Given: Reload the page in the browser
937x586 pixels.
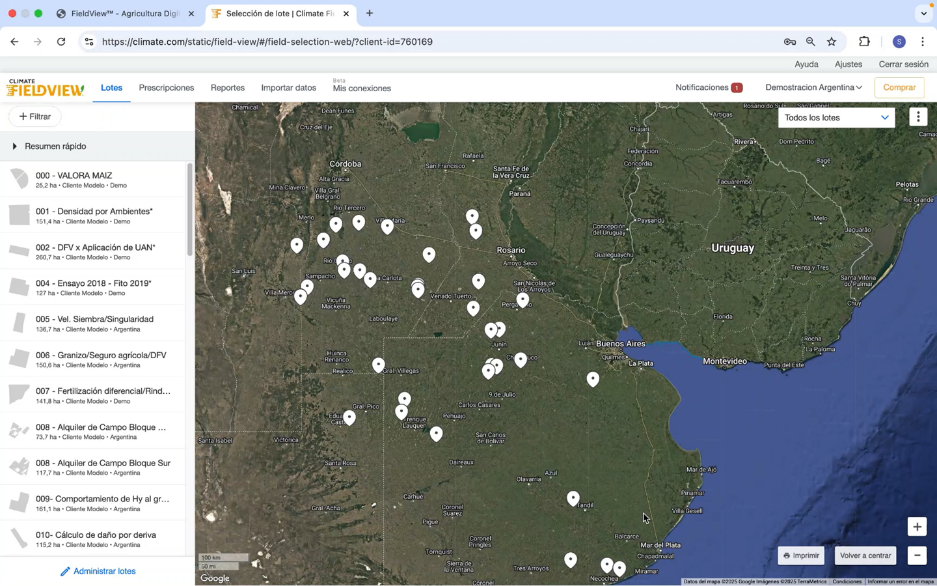Looking at the screenshot, I should [x=61, y=42].
